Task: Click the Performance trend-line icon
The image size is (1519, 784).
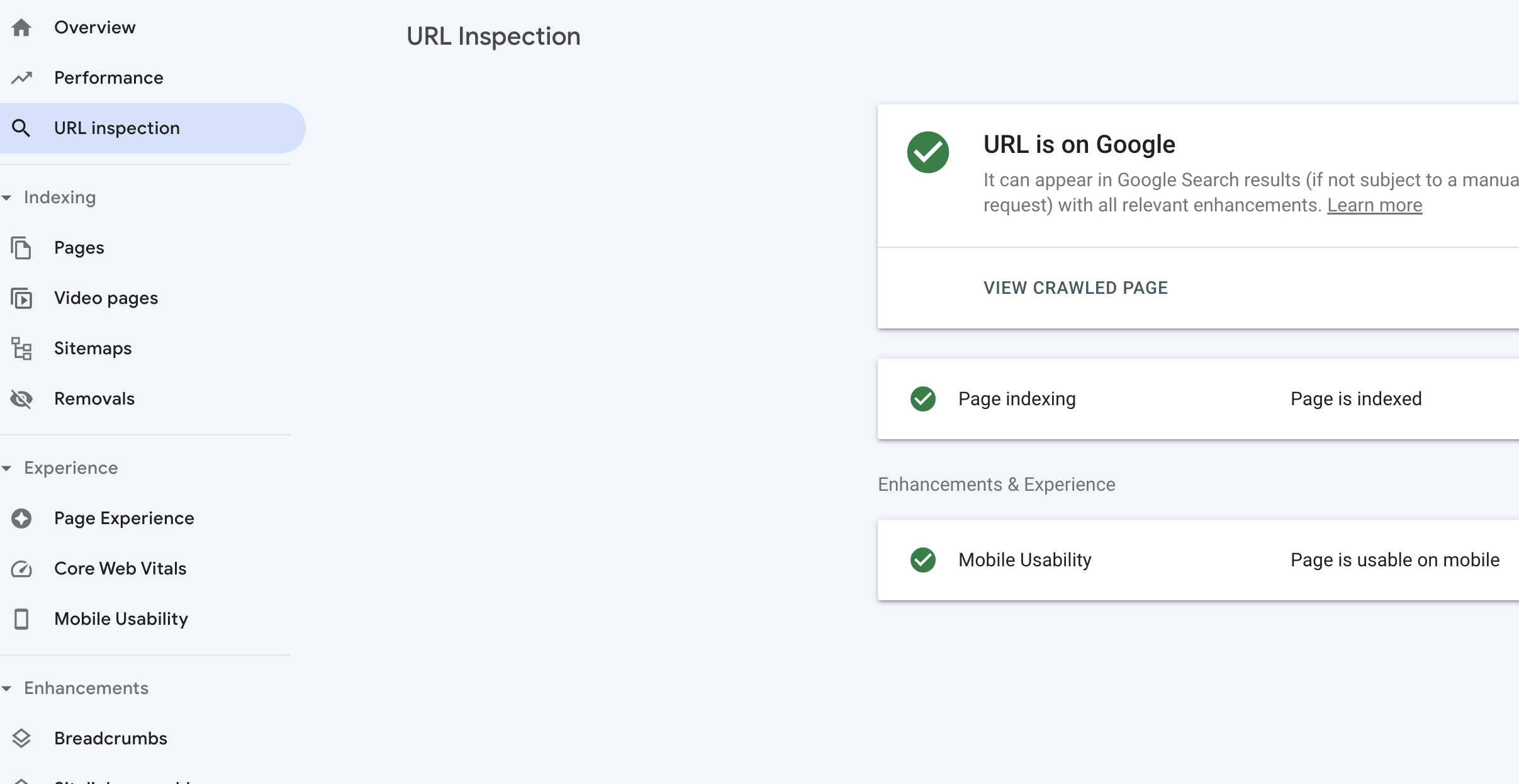Action: 21,78
